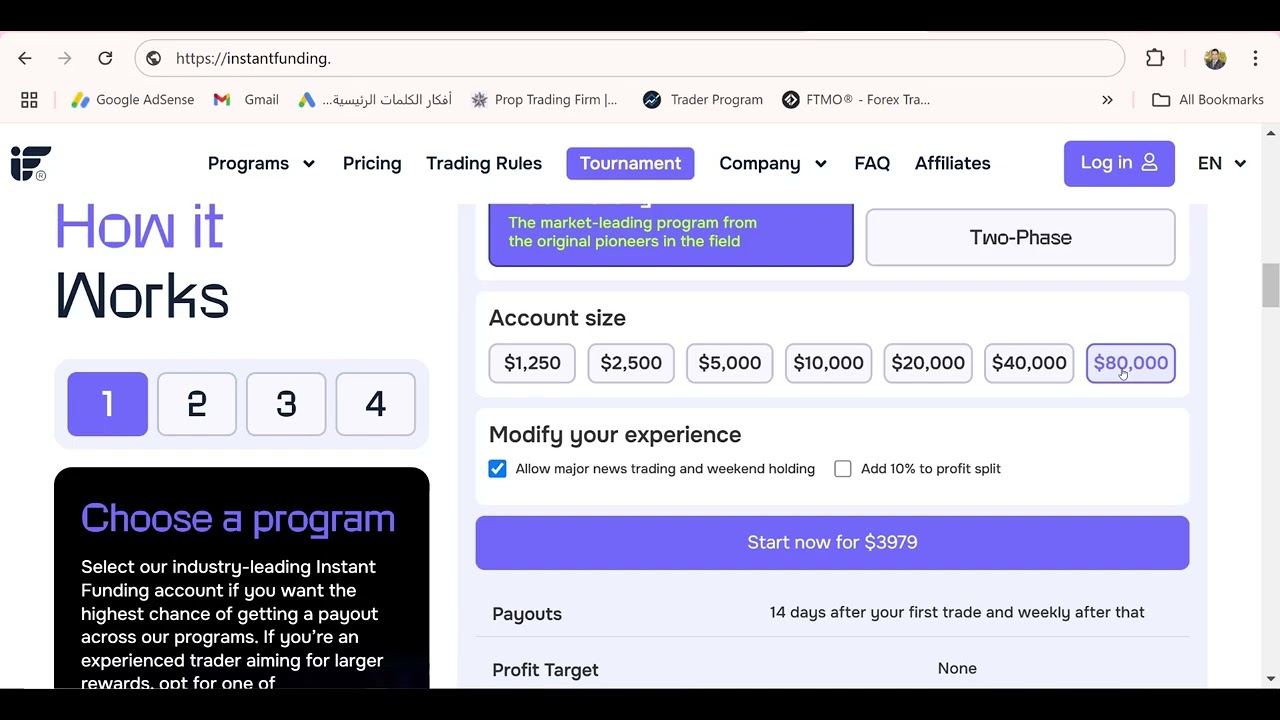Select the Two-Phase program

tap(1020, 237)
